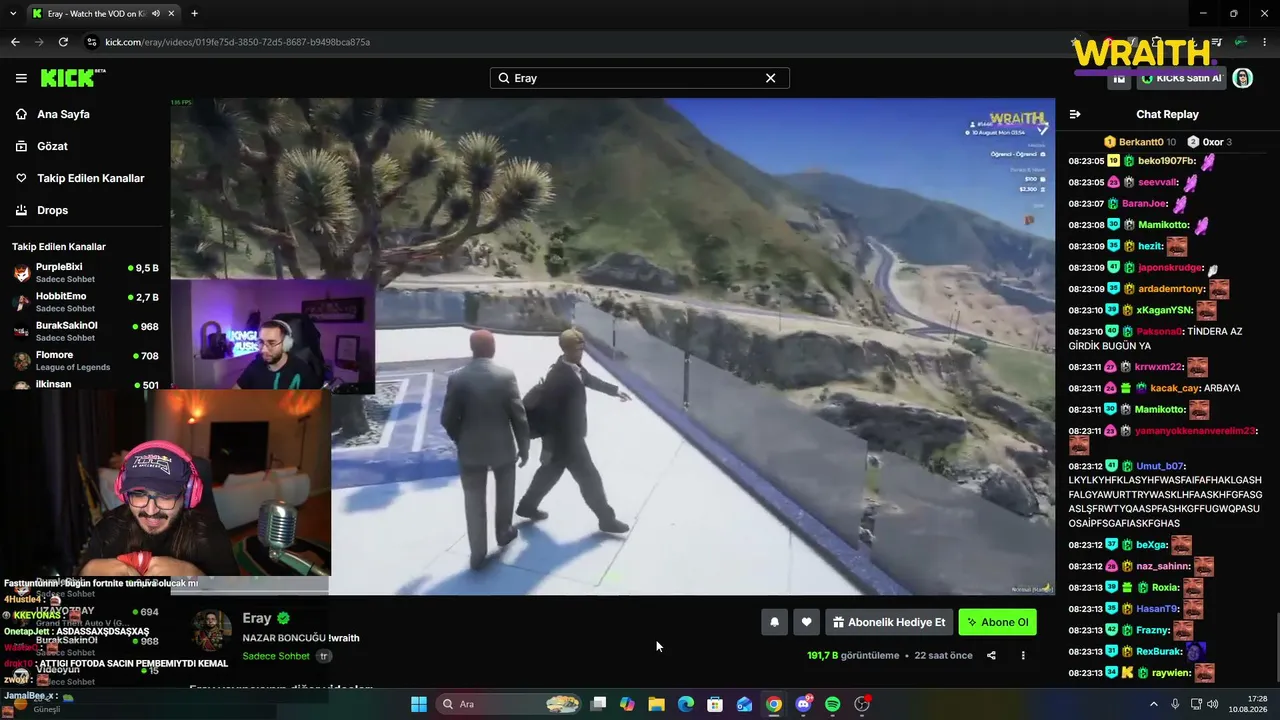Viewport: 1280px width, 720px height.
Task: Reload the browser page
Action: (63, 42)
